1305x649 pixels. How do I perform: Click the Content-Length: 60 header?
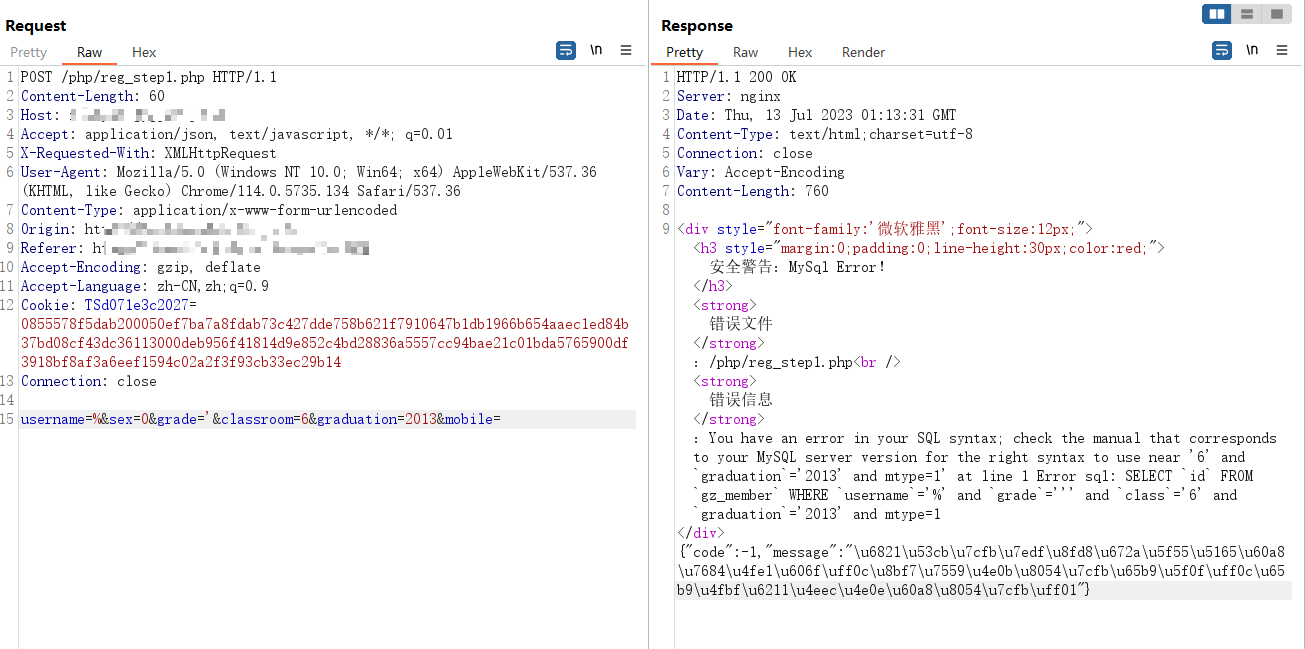click(93, 96)
